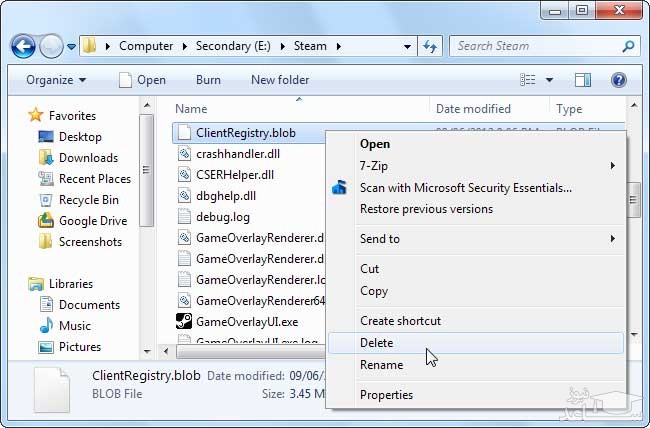Screen dimensions: 650x428
Task: Select Music library
Action: coord(65,326)
